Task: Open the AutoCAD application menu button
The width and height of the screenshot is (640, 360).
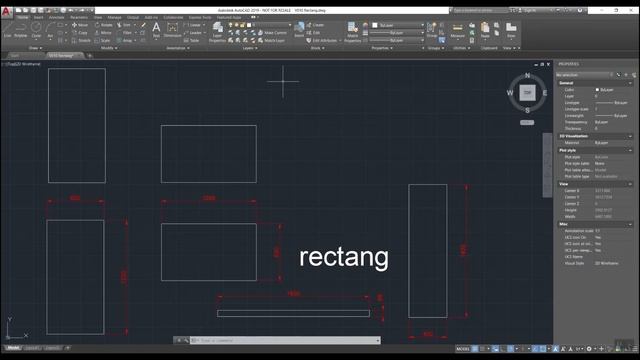Action: 6,12
